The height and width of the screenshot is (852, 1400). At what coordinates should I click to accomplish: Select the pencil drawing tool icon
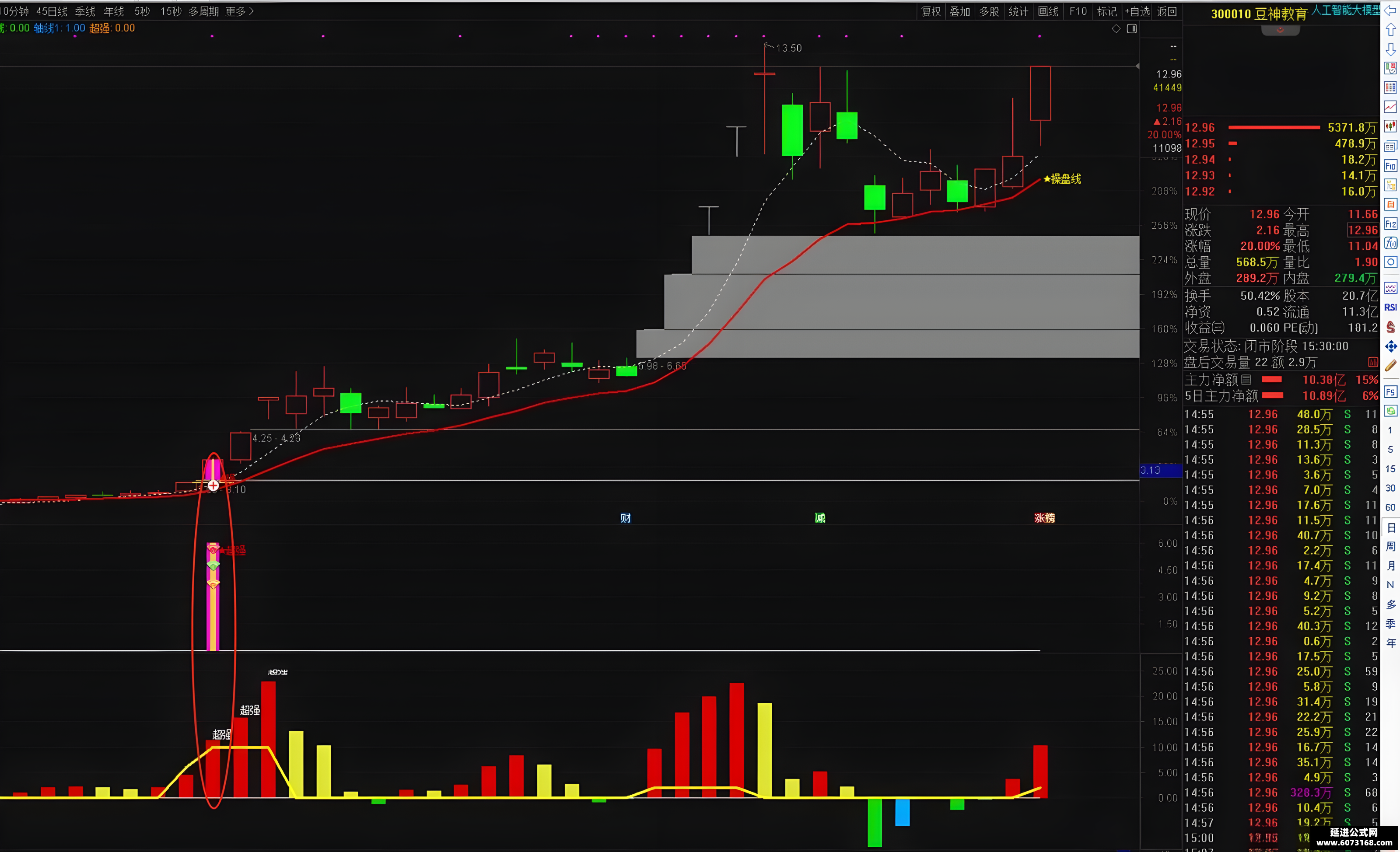click(1390, 367)
